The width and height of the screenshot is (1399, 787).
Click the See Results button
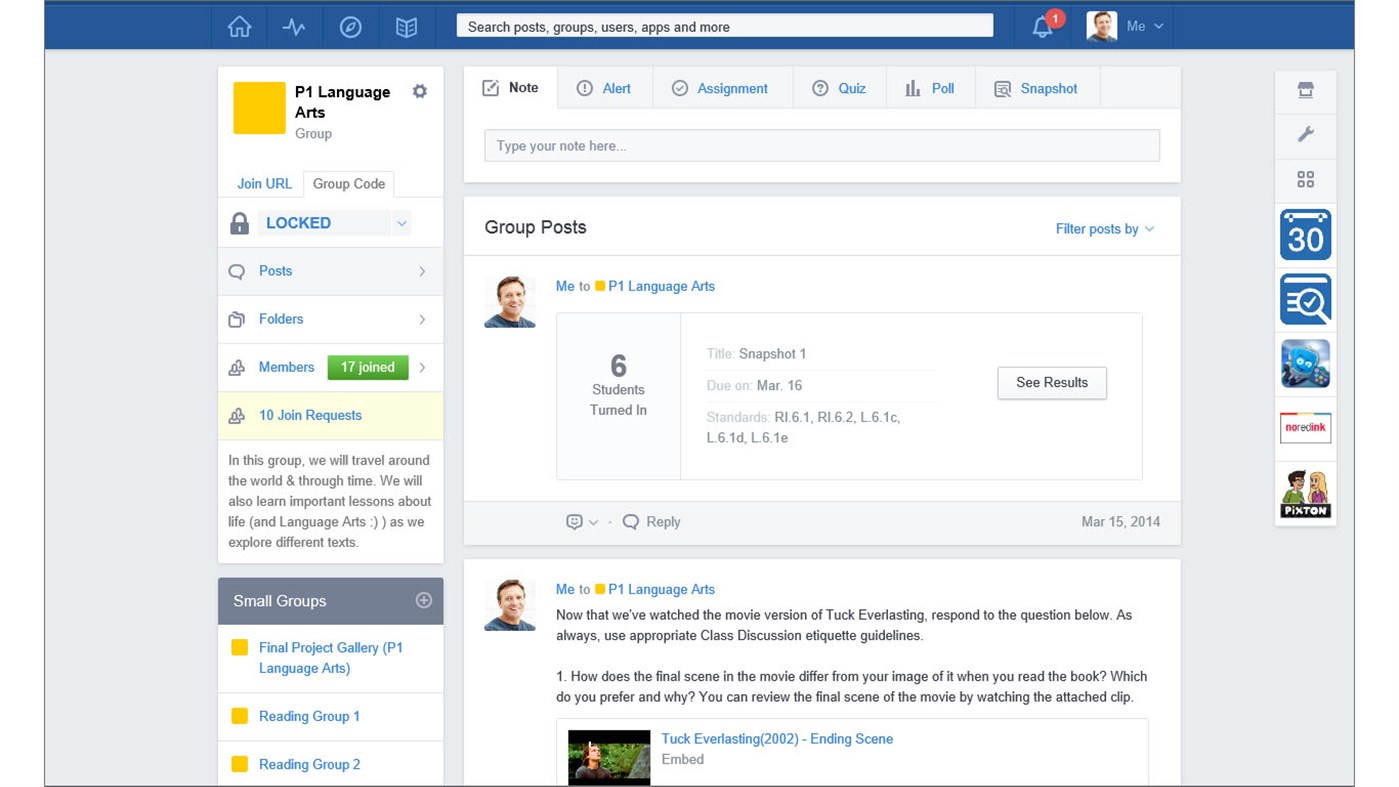tap(1052, 383)
